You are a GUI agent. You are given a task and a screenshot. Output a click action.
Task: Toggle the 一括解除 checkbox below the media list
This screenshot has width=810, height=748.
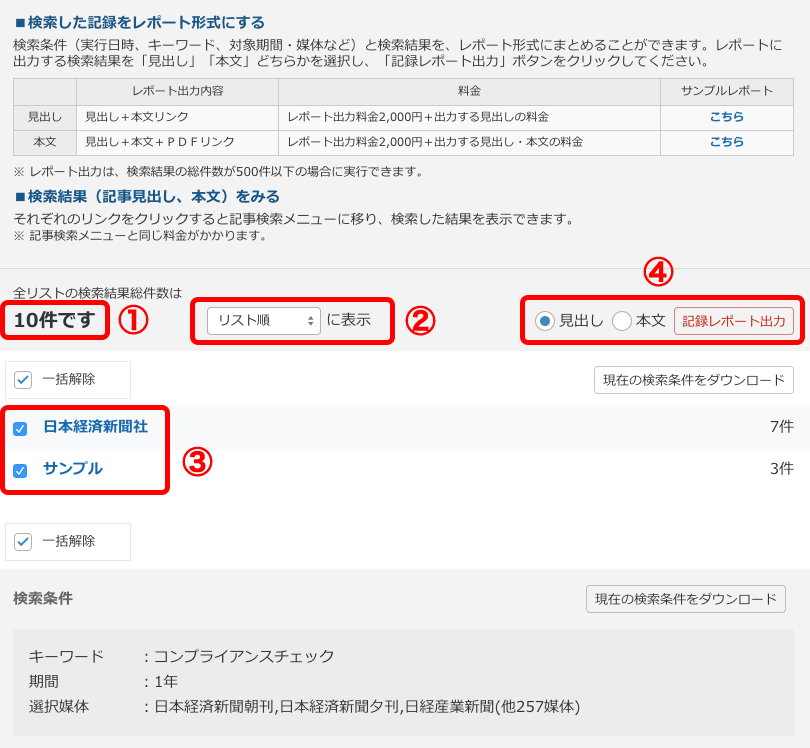23,542
